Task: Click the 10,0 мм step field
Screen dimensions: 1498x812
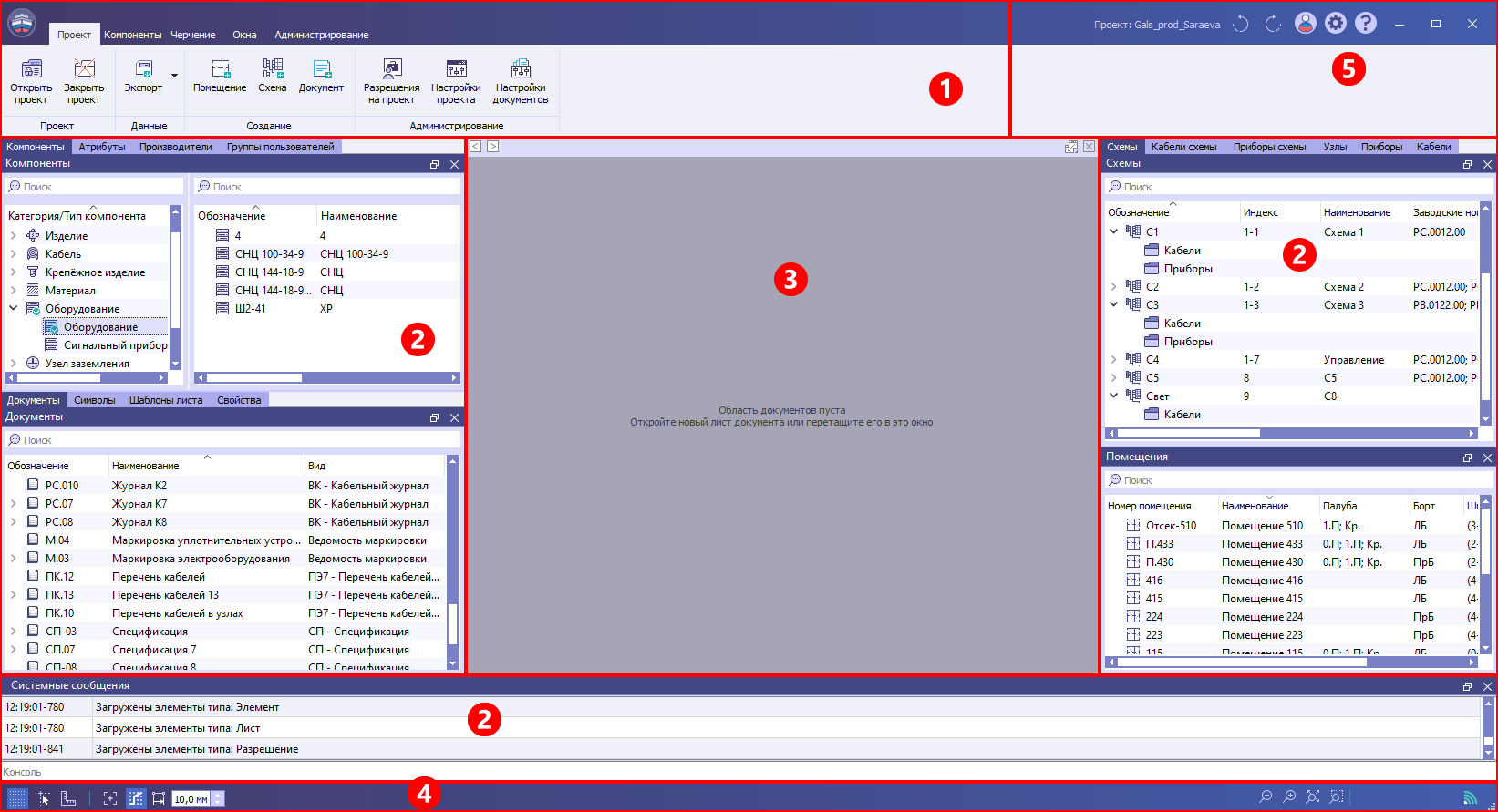Action: (191, 799)
